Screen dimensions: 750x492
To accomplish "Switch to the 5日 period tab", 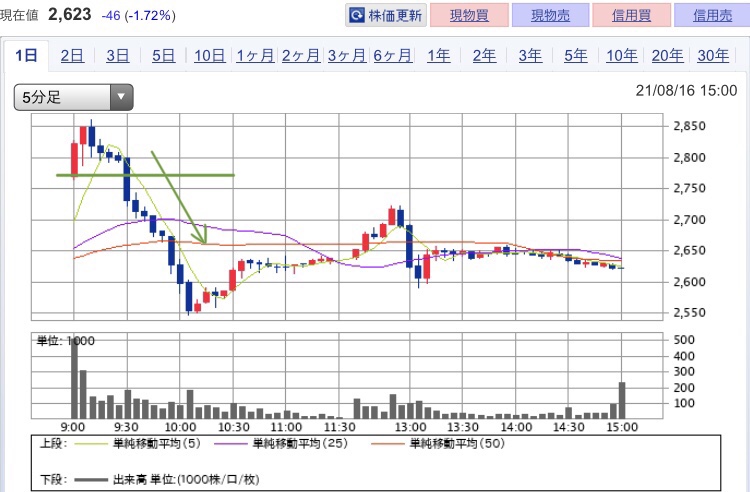I will (x=164, y=56).
